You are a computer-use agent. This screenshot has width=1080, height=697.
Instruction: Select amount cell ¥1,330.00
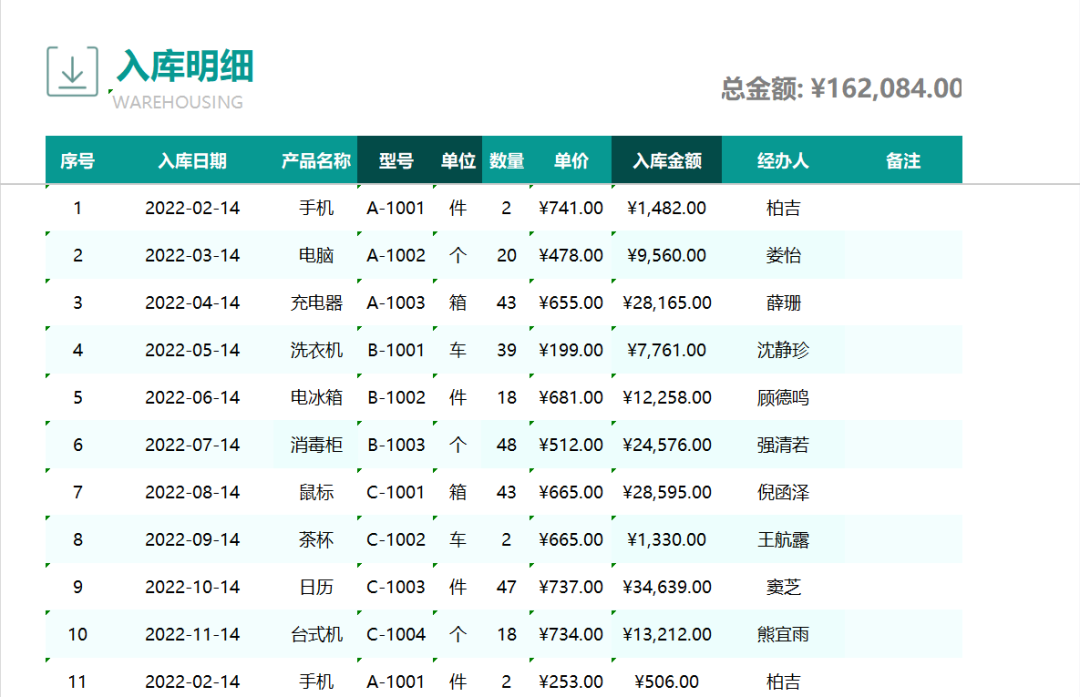667,540
